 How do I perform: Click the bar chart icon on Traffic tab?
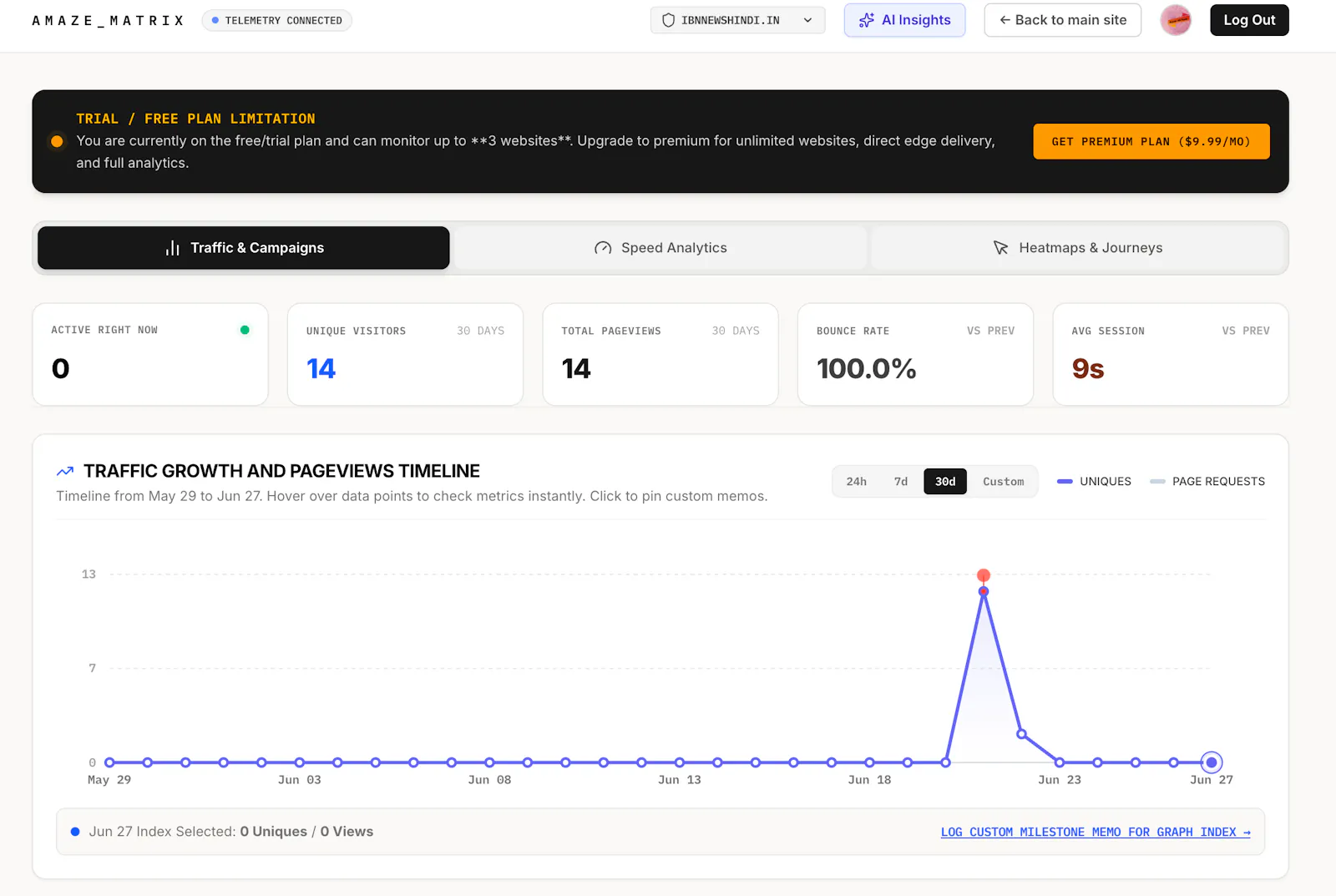click(x=173, y=248)
